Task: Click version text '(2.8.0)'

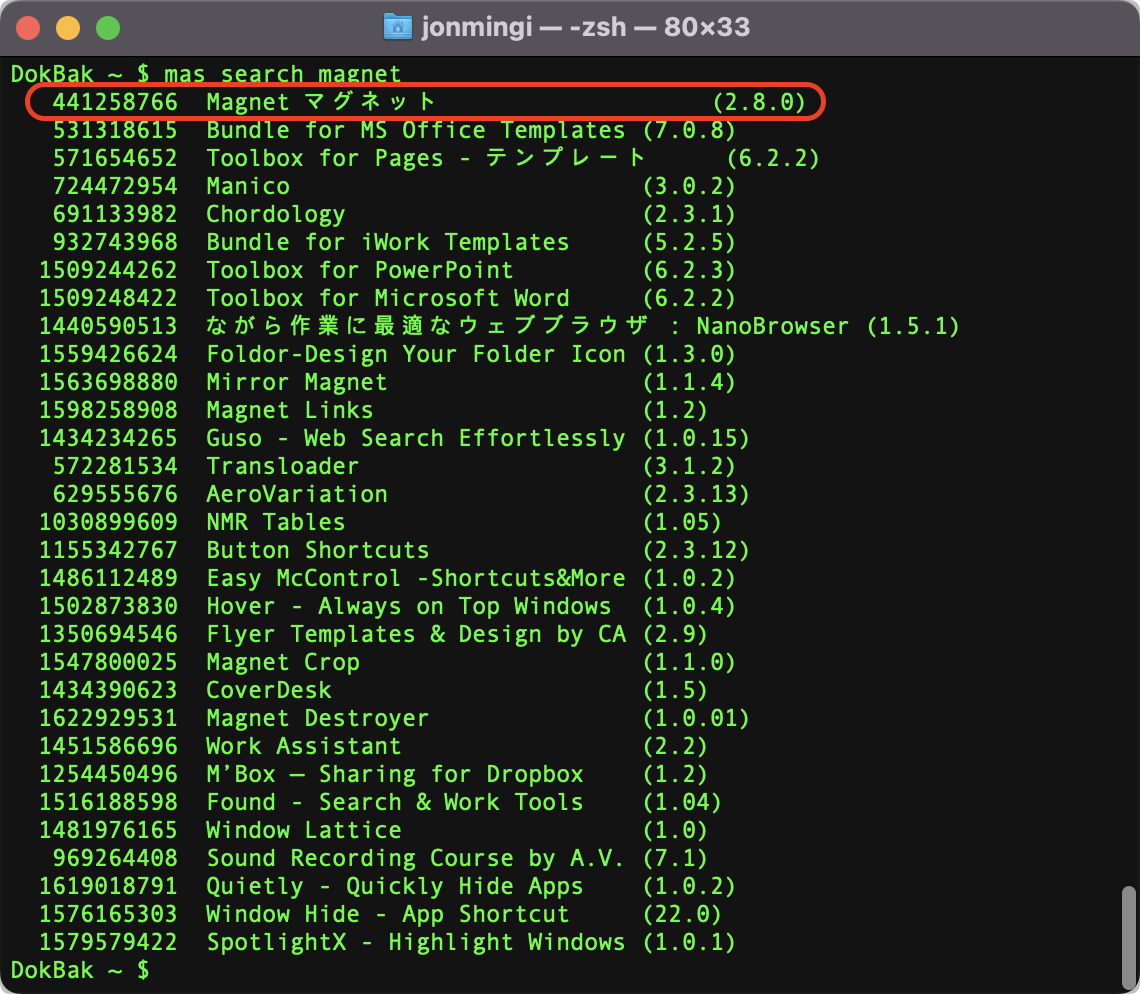Action: pos(759,102)
